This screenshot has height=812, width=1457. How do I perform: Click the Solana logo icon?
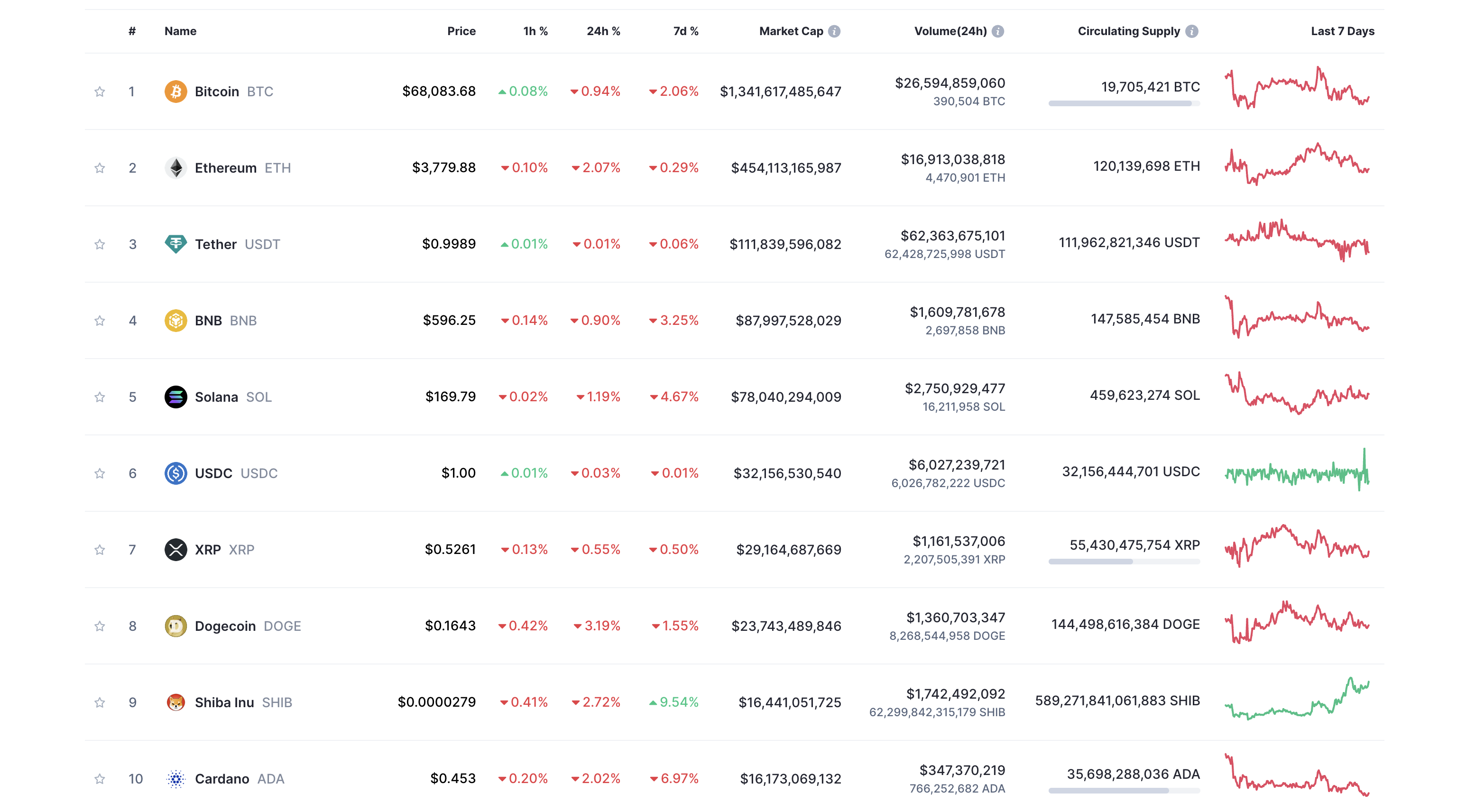pyautogui.click(x=175, y=397)
